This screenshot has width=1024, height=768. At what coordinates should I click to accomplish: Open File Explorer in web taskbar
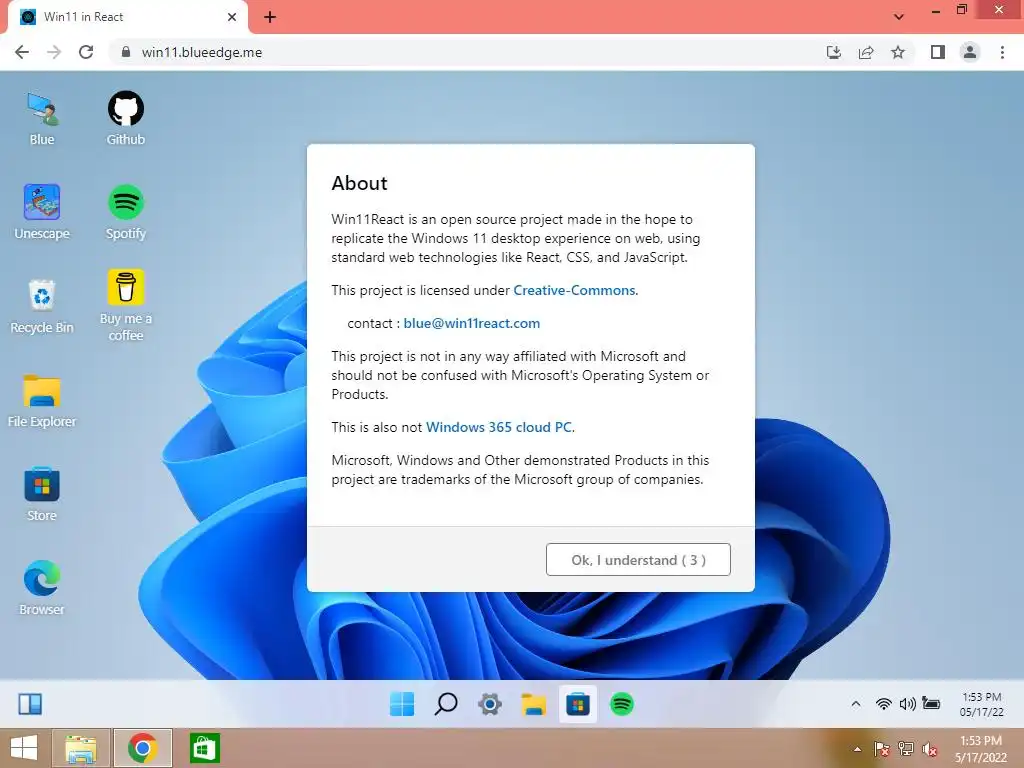coord(534,704)
